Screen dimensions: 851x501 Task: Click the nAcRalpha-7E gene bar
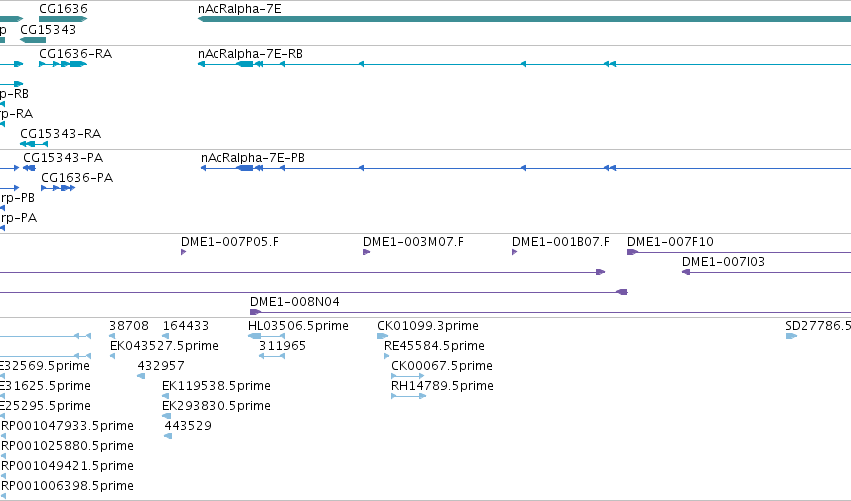(524, 19)
